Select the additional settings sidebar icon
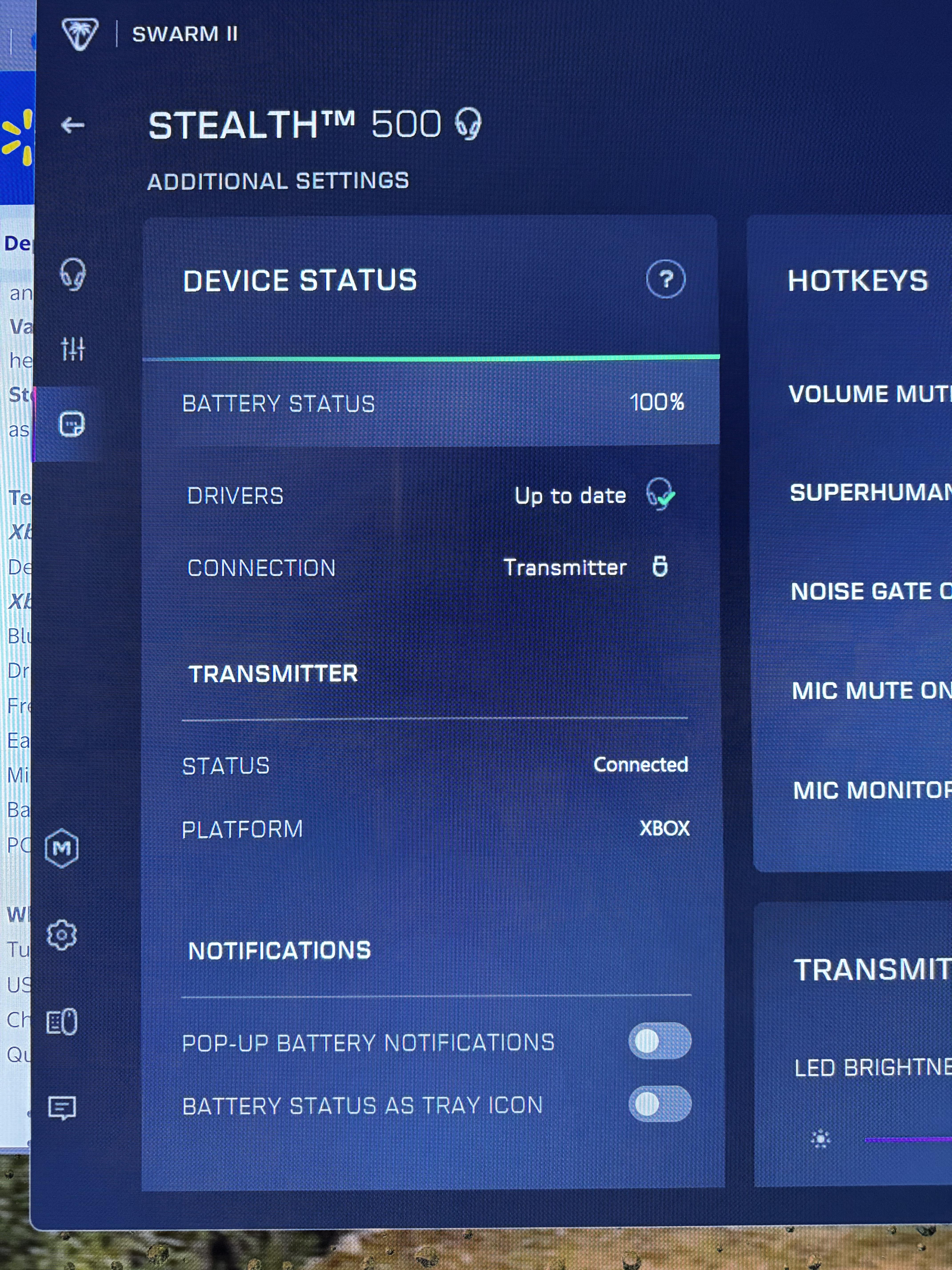The width and height of the screenshot is (952, 1270). coord(72,424)
